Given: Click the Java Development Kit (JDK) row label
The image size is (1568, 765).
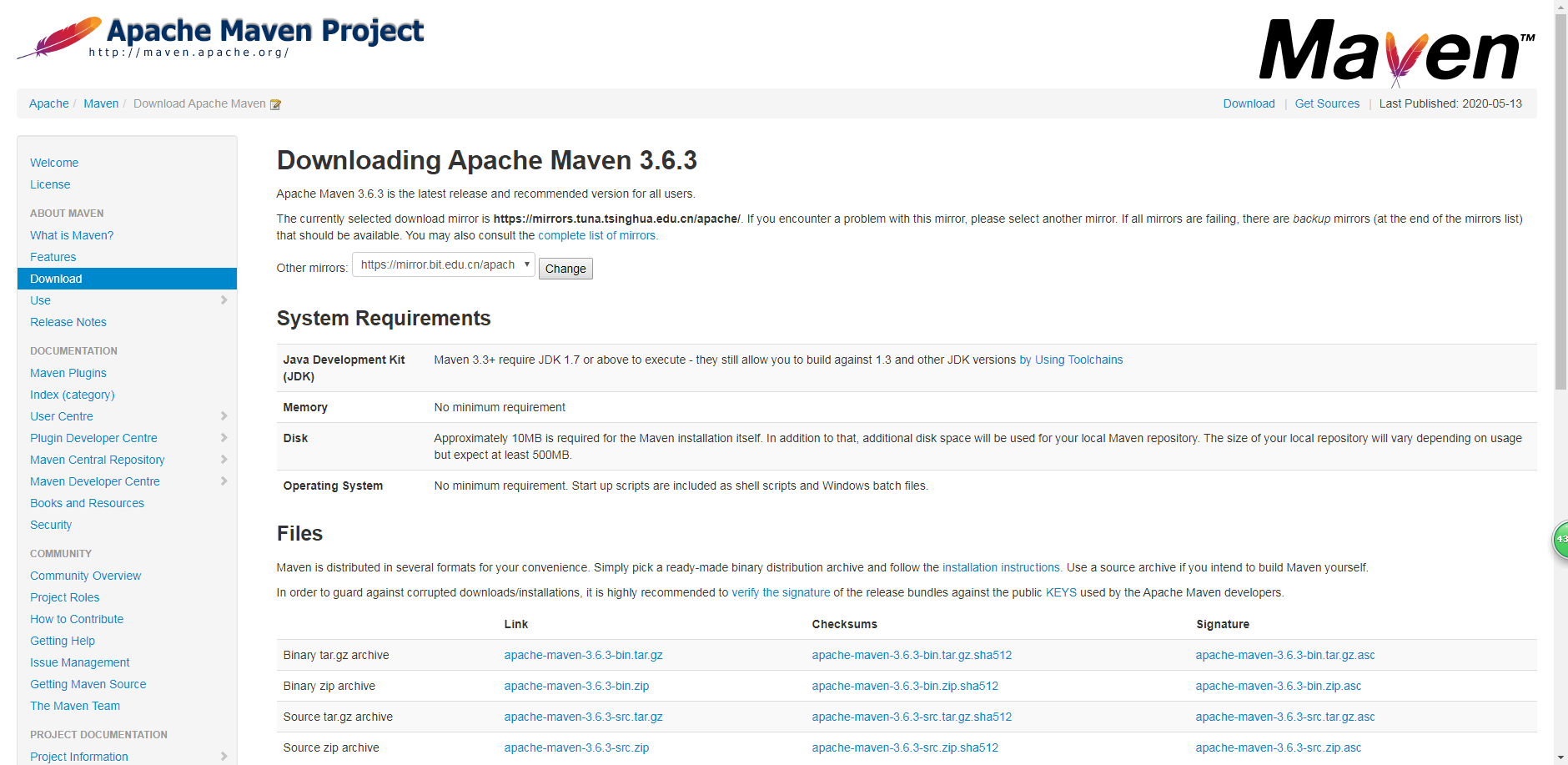Looking at the screenshot, I should 344,368.
